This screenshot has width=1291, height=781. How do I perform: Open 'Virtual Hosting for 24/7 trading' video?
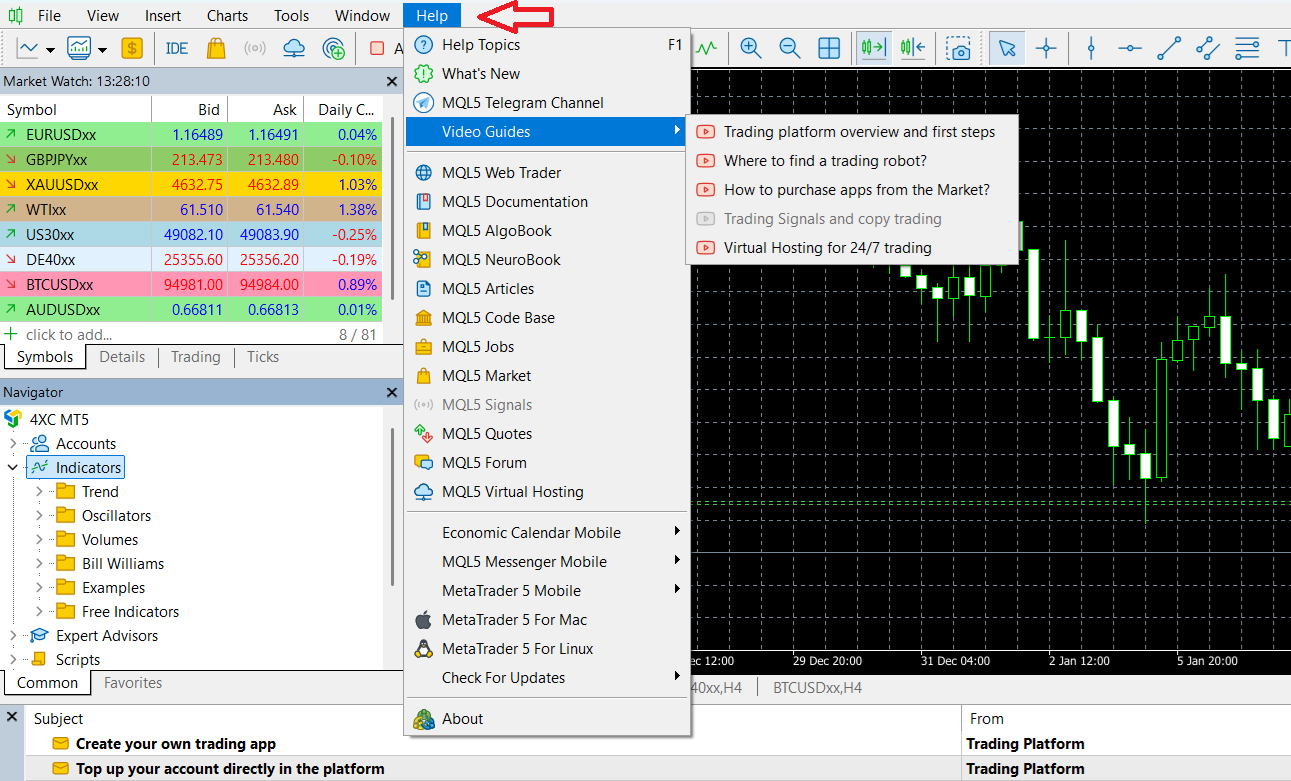click(851, 247)
